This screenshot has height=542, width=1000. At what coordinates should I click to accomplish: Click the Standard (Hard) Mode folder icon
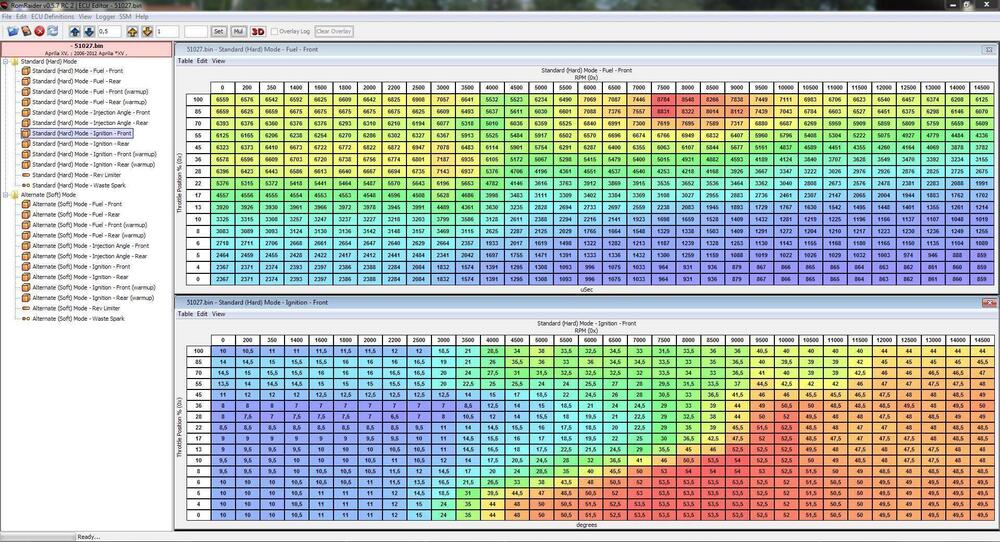coord(15,62)
